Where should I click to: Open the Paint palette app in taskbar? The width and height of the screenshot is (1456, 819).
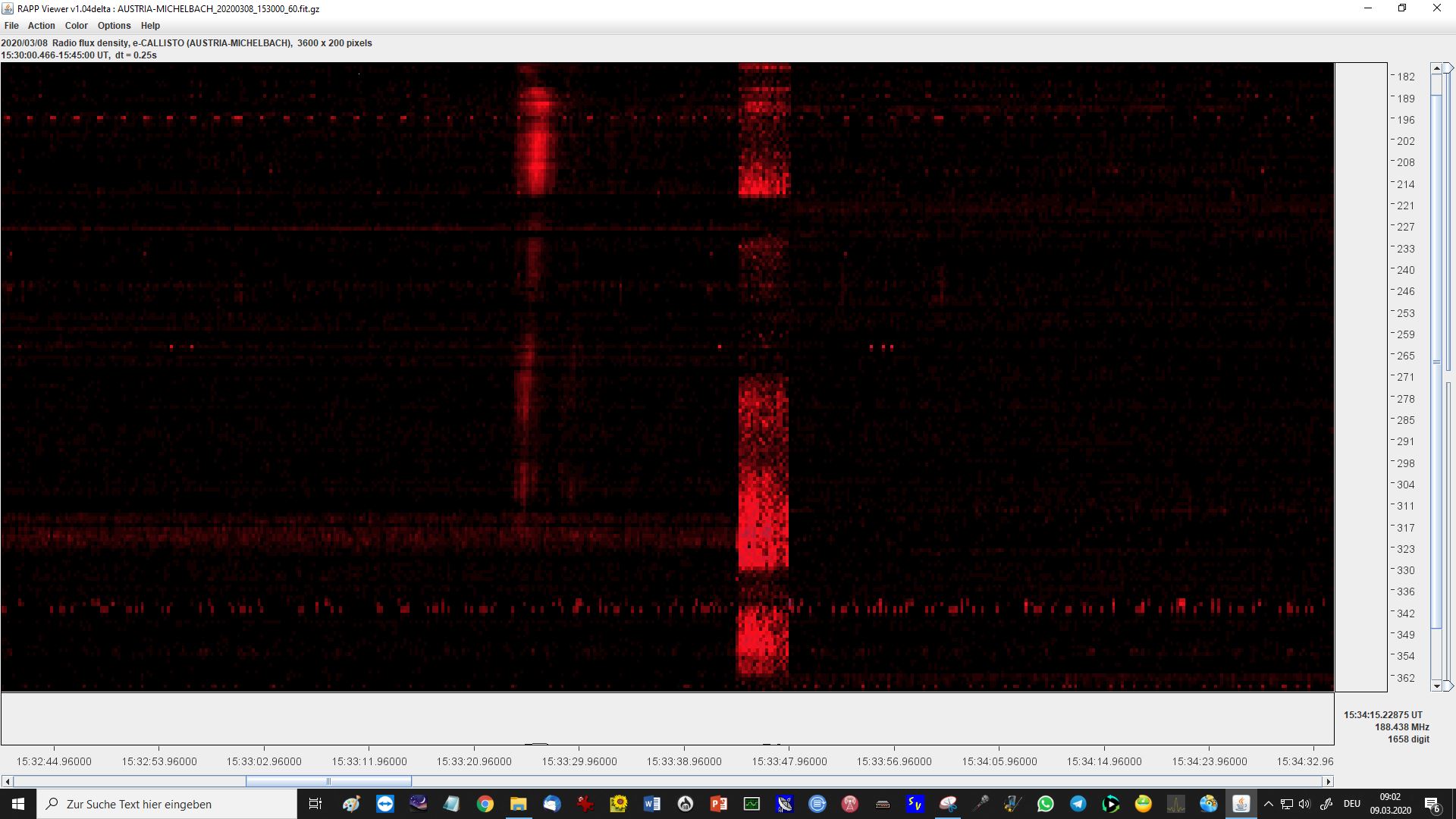click(351, 804)
